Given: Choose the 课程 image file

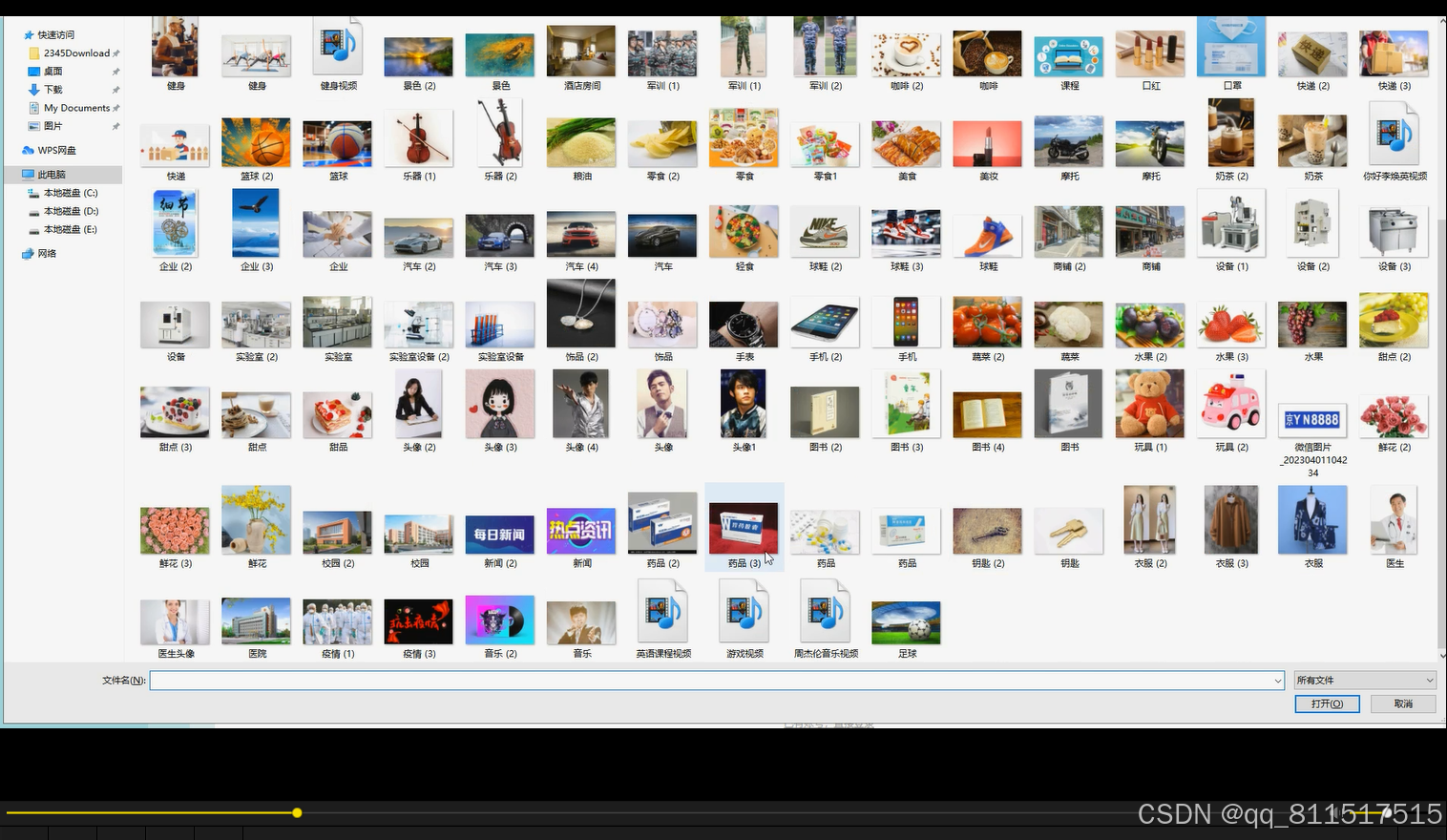Looking at the screenshot, I should tap(1069, 57).
